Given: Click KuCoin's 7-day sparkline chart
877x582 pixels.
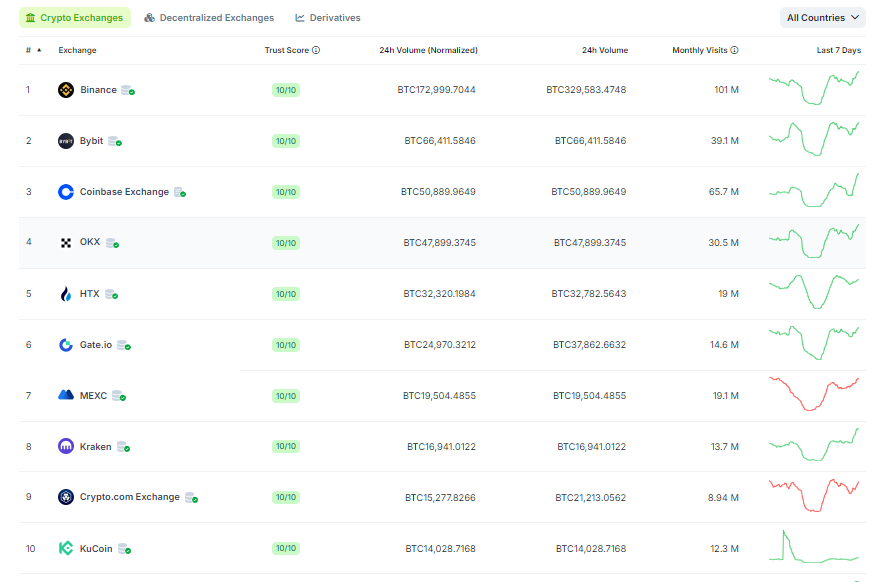Looking at the screenshot, I should click(x=814, y=546).
